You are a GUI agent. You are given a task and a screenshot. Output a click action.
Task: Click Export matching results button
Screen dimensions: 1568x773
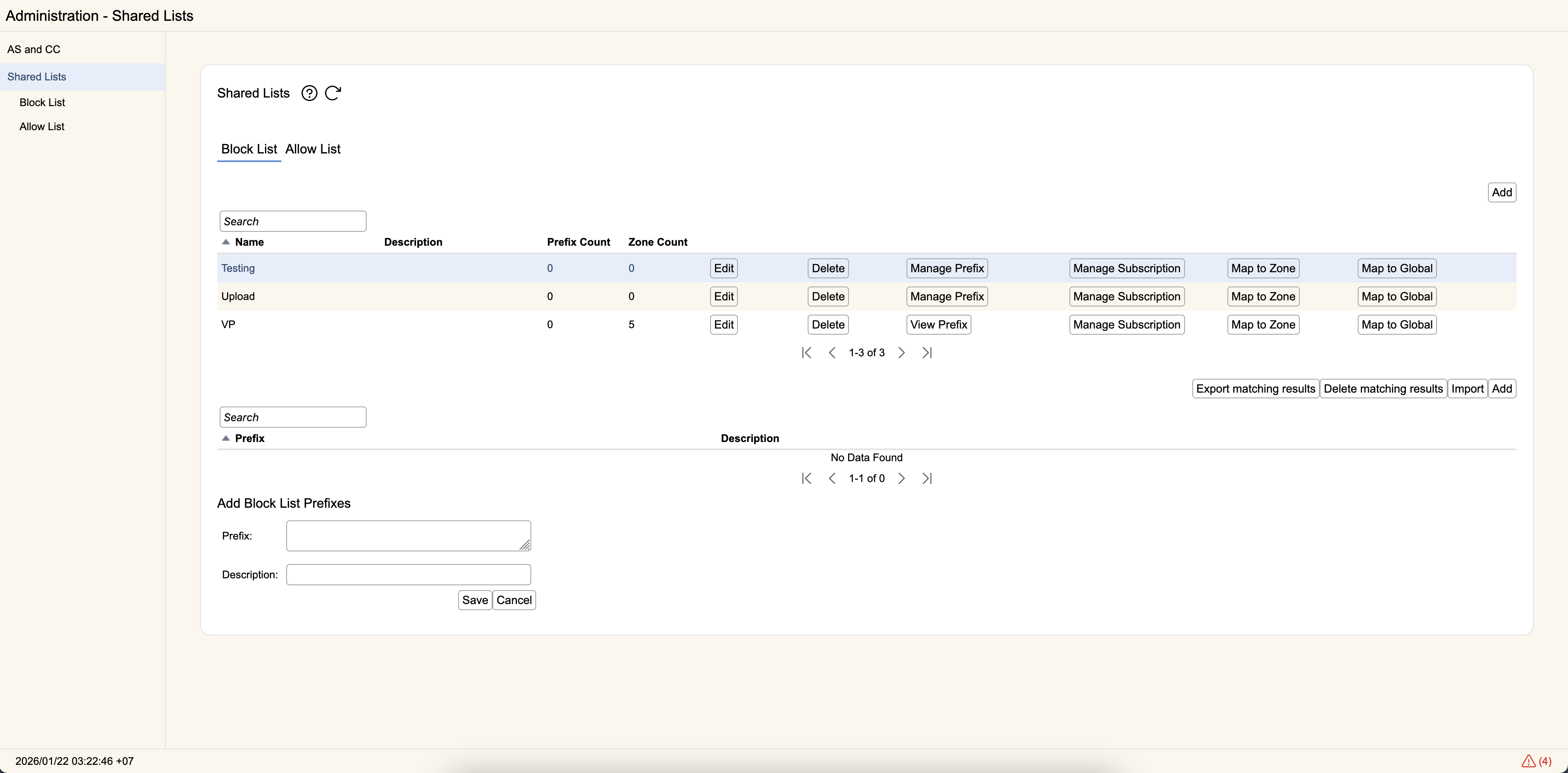click(1256, 389)
